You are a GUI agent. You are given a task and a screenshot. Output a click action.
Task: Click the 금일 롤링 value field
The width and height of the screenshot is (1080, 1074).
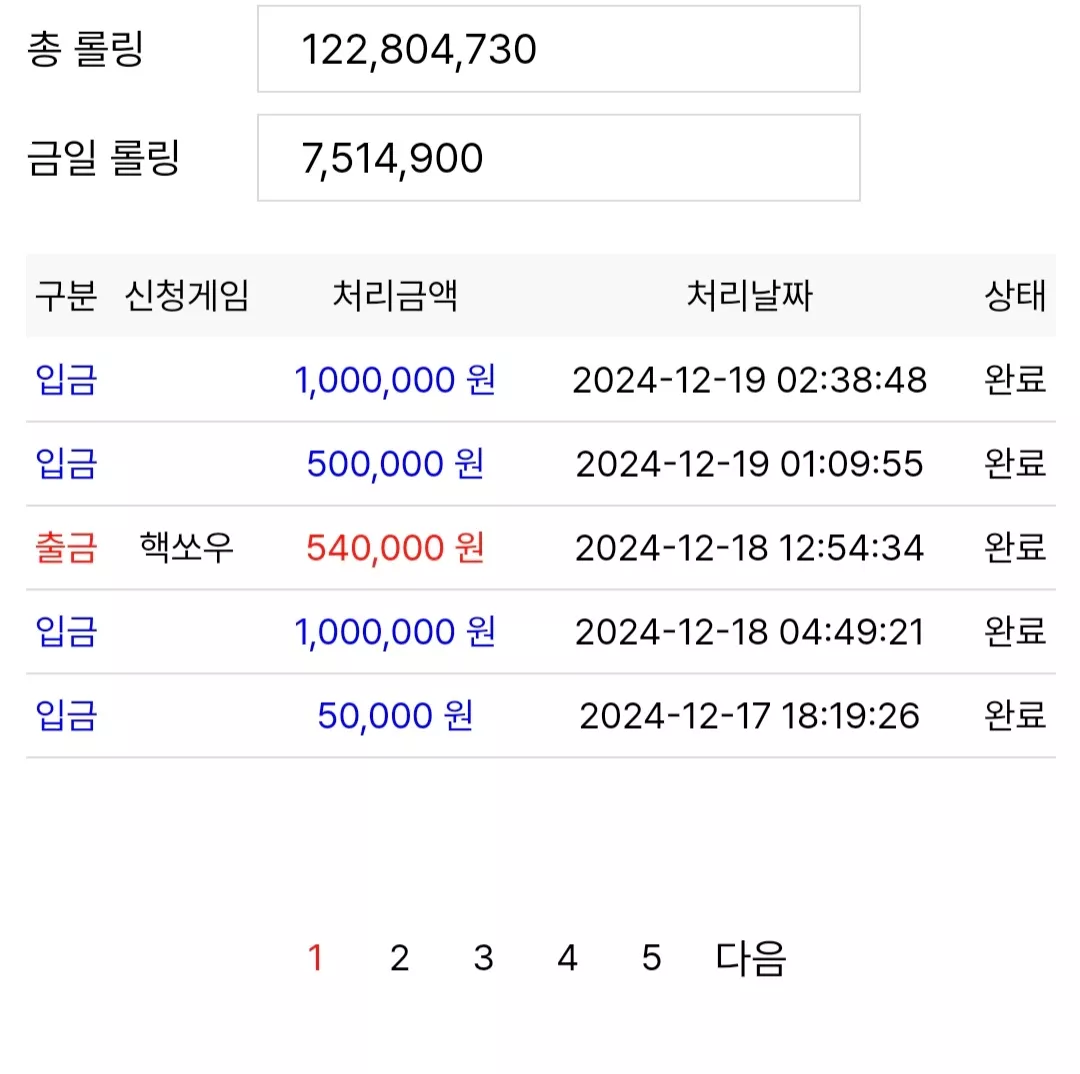[x=559, y=158]
